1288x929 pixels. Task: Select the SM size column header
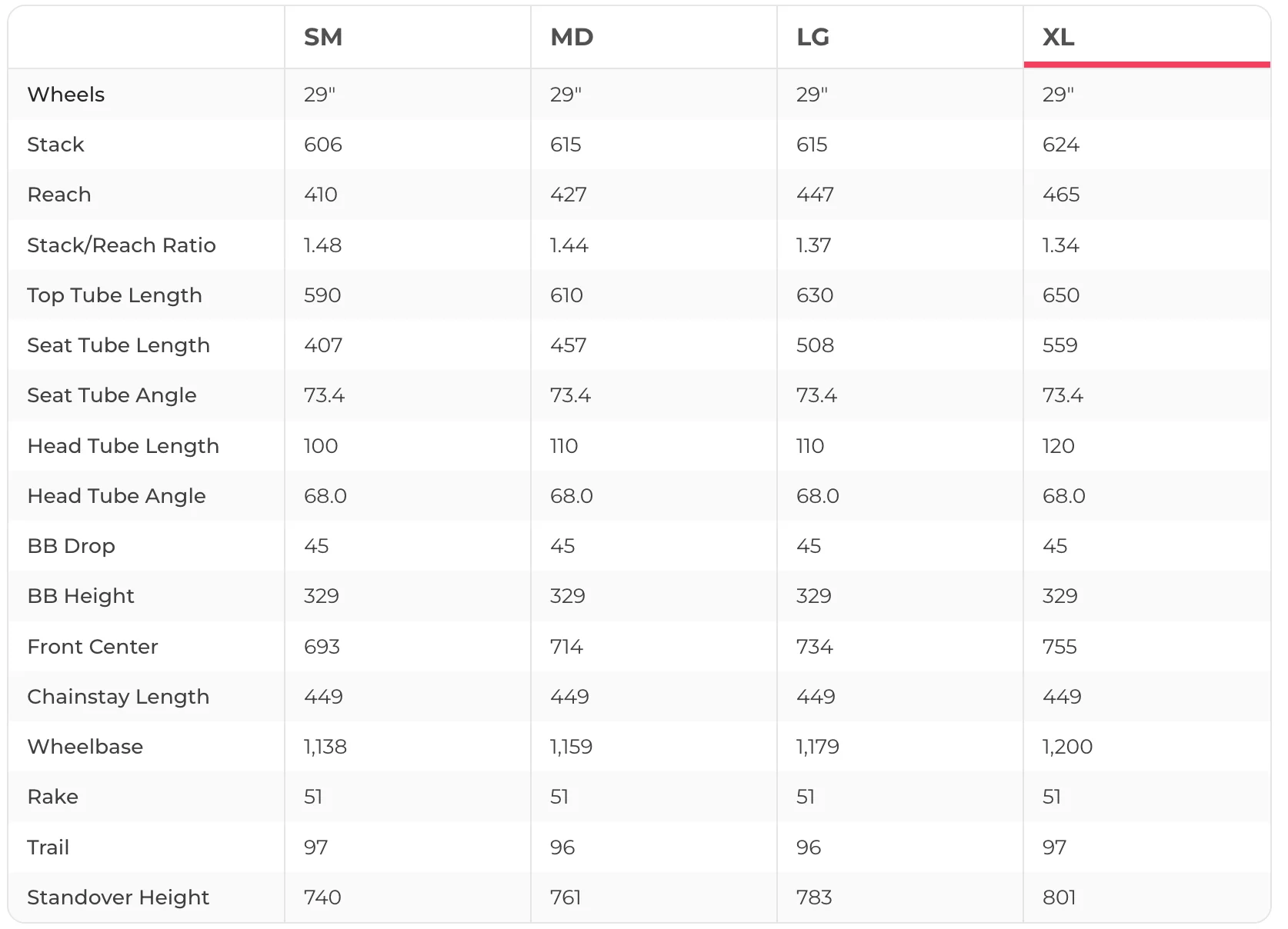click(x=323, y=37)
